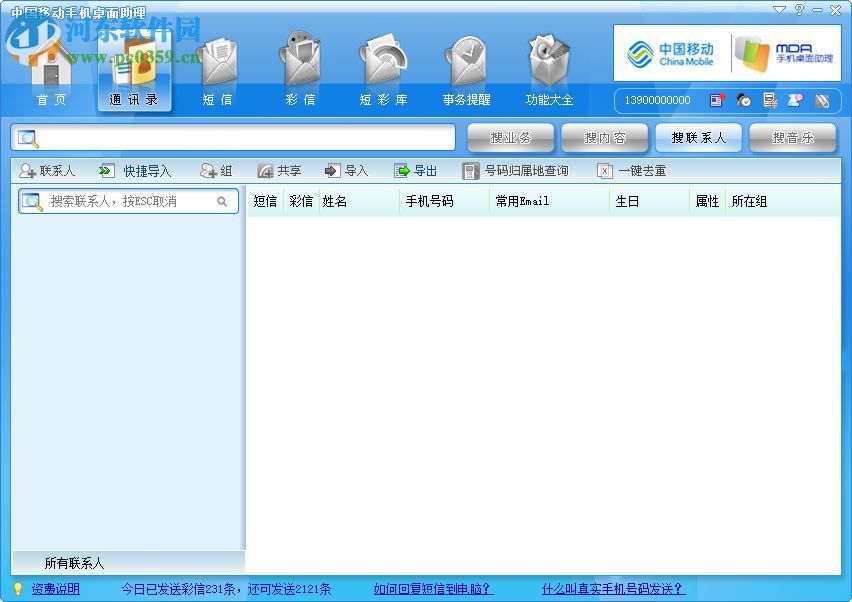Run 号码归属地查询 number location lookup
Screen dimensions: 852x602
coord(526,170)
